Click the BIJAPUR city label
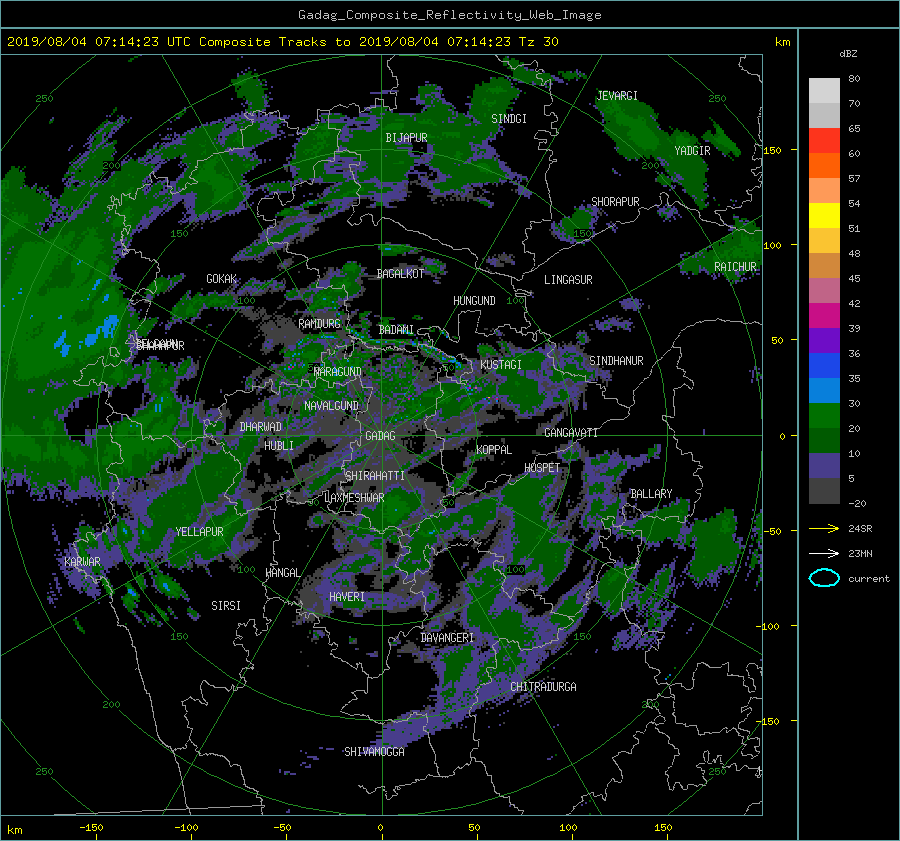Screen dimensions: 900x841 406,138
